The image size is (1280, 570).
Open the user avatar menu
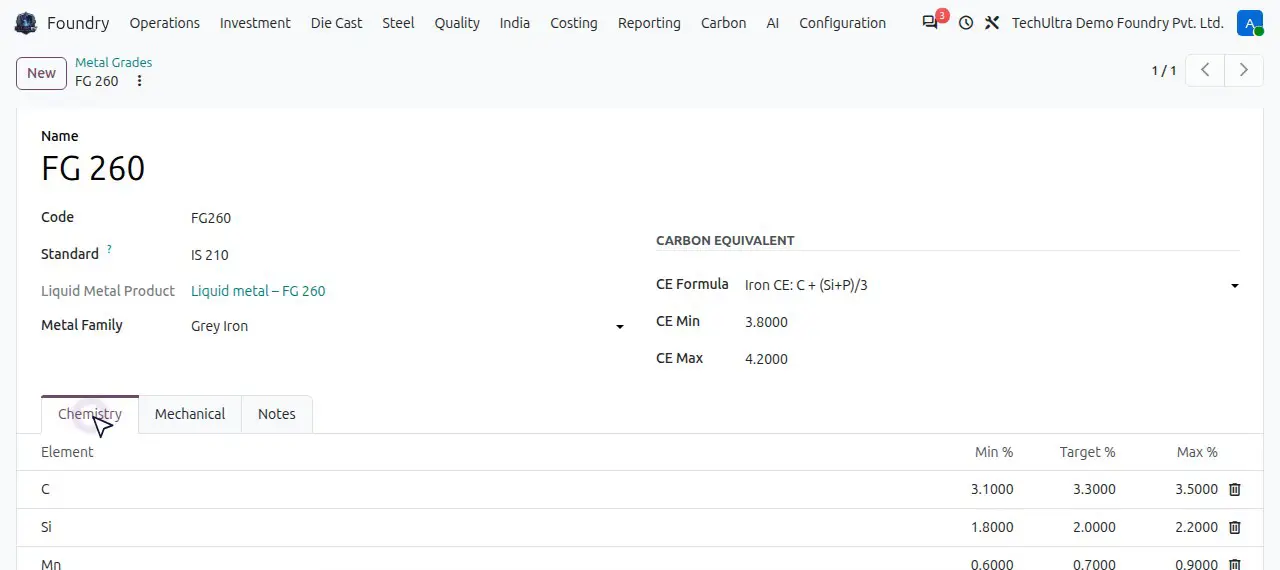[1250, 23]
